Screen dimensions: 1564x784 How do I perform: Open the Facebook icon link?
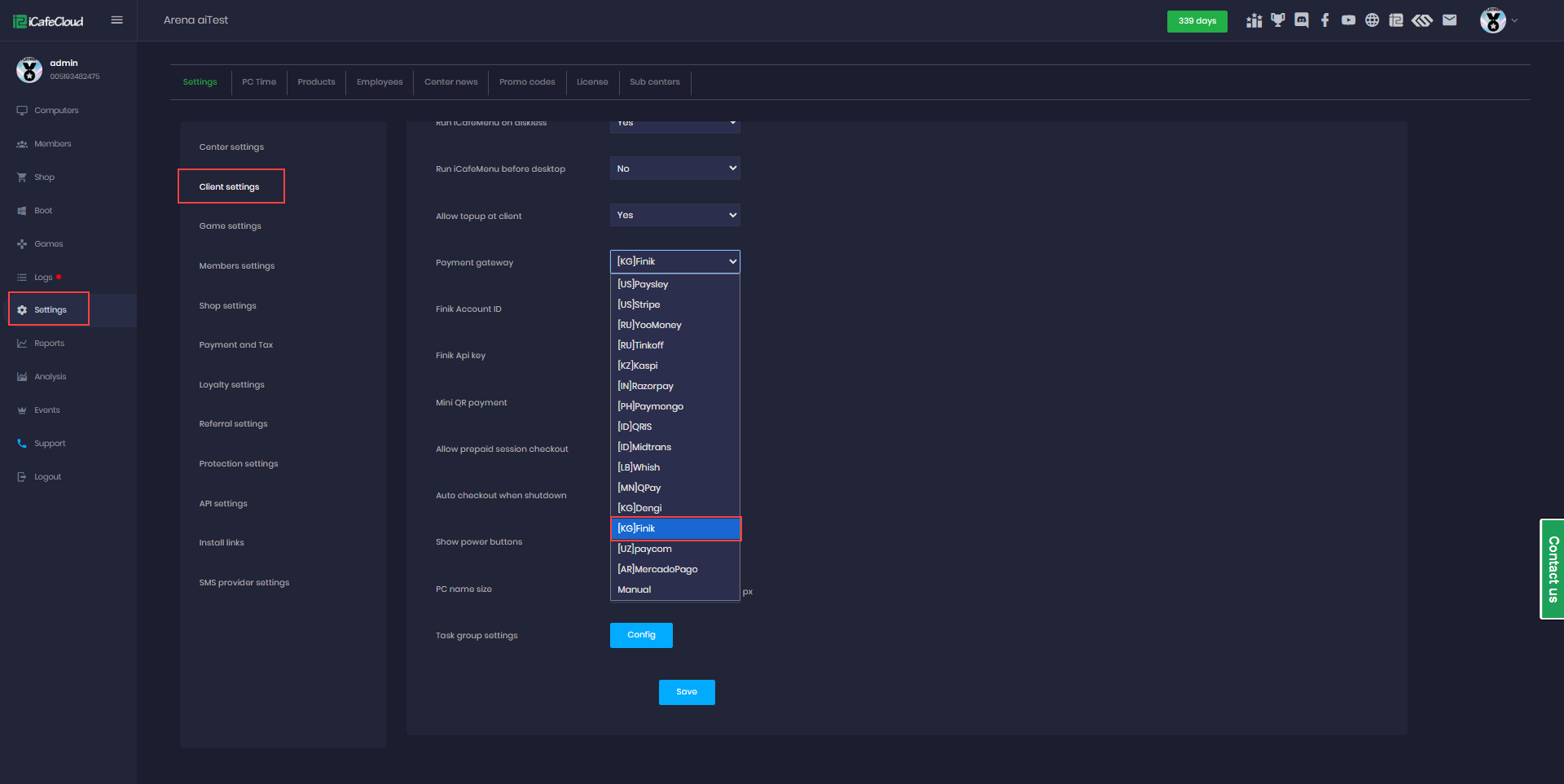(x=1325, y=20)
